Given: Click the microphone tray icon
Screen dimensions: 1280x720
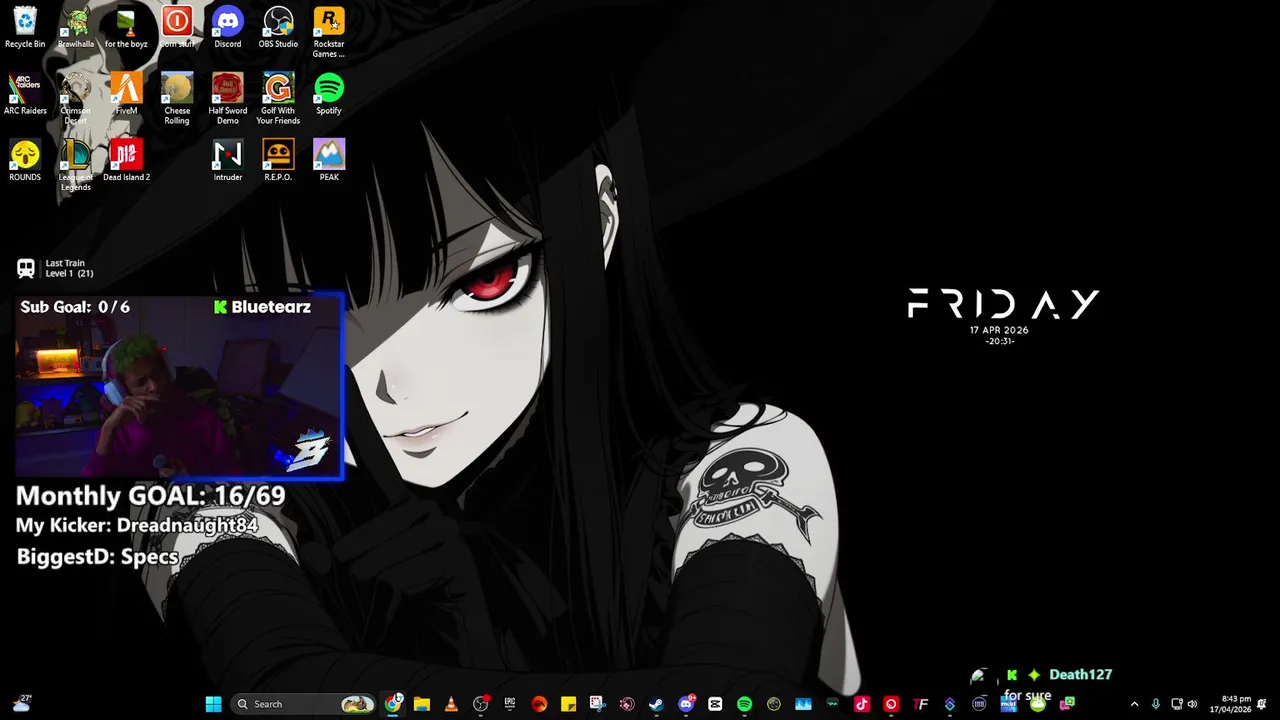Looking at the screenshot, I should [1155, 704].
